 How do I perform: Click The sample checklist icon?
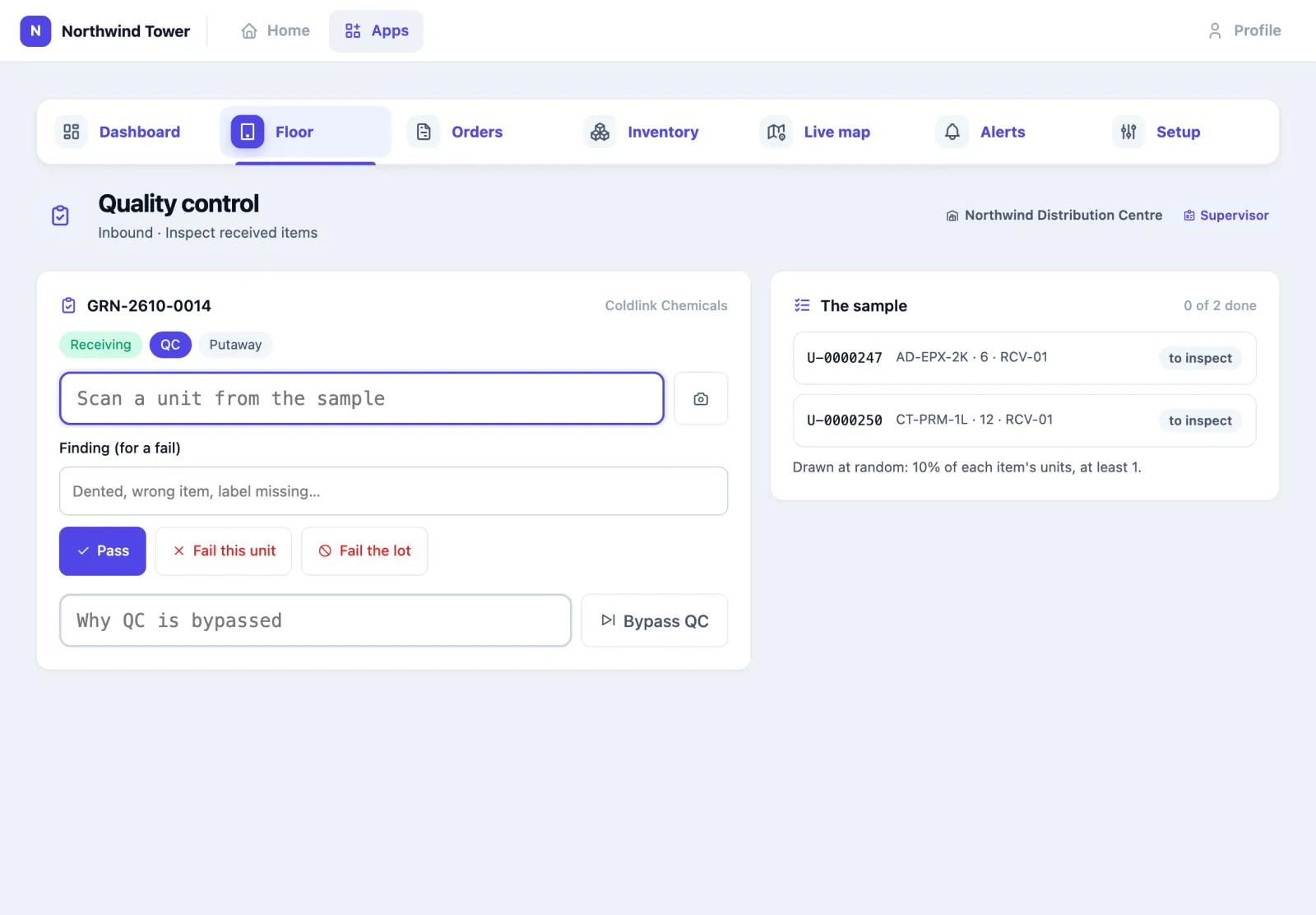[802, 305]
